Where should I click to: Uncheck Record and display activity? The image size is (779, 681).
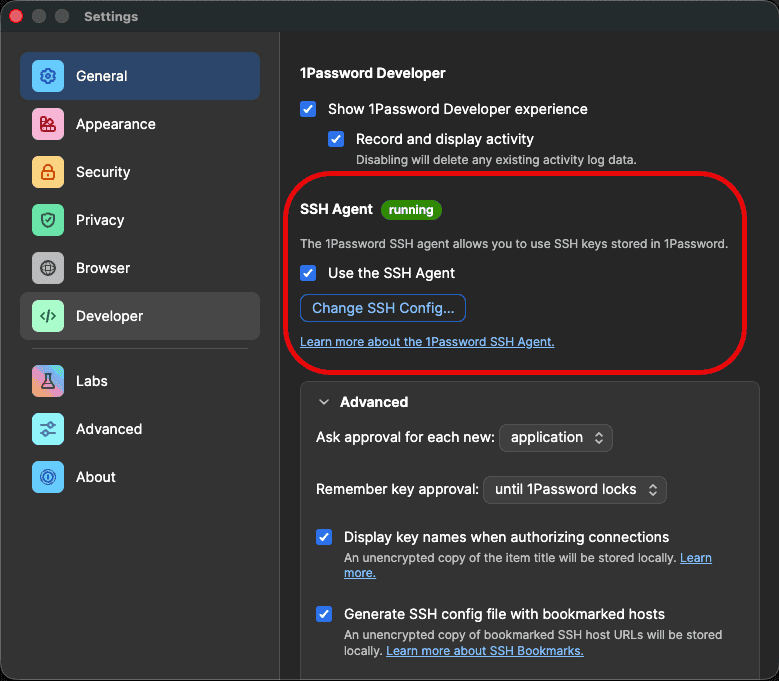pyautogui.click(x=336, y=139)
